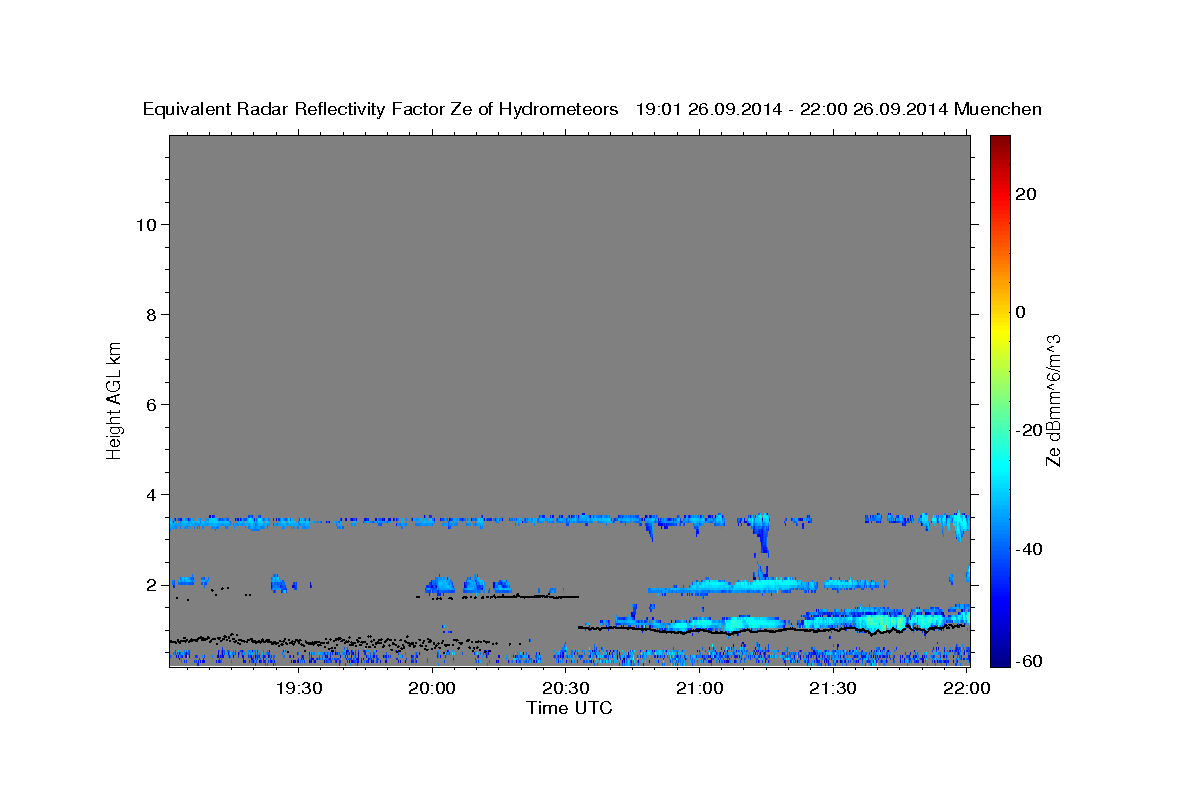The image size is (1200, 800).
Task: Click the height axis label 2
Action: coord(150,585)
